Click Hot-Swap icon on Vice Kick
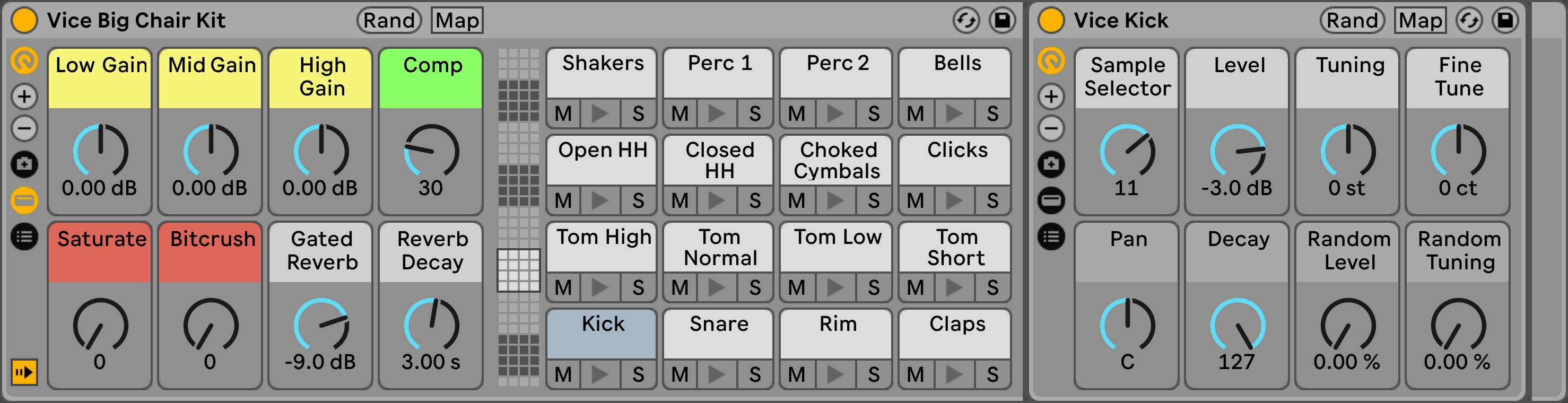This screenshot has width=1568, height=403. pos(1468,21)
